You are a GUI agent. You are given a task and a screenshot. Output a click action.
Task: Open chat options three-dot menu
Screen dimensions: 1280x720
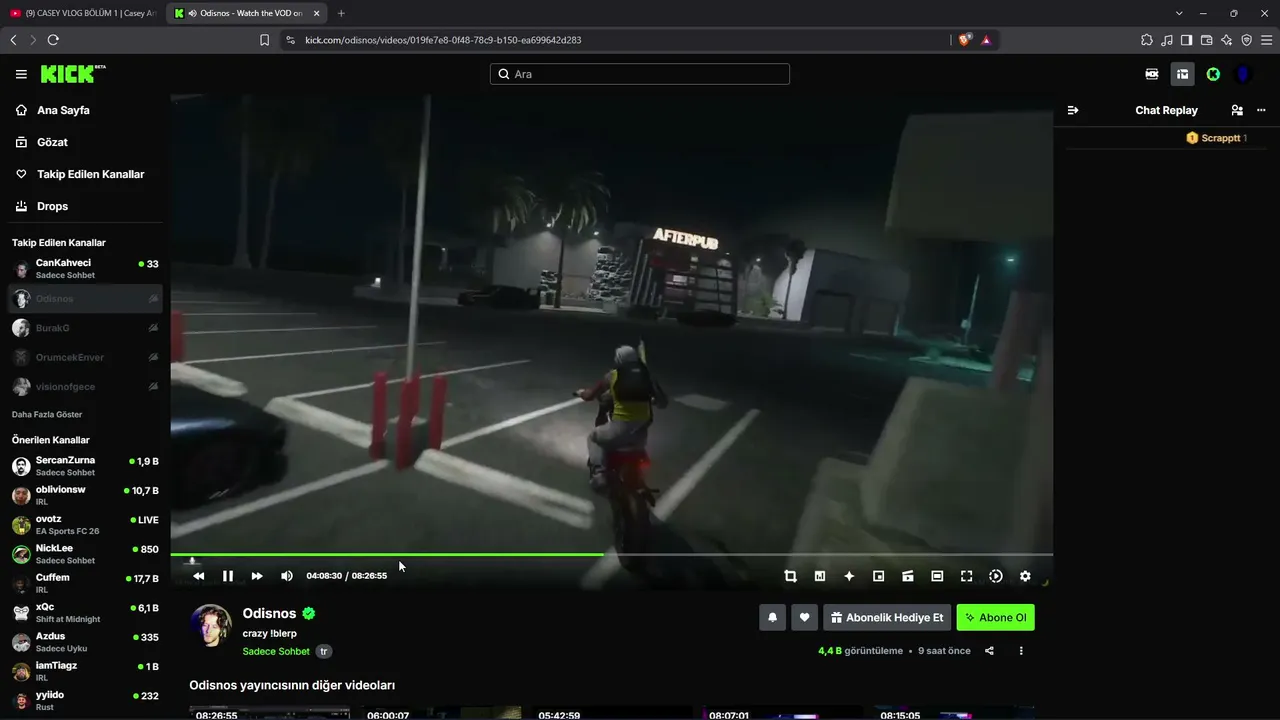pos(1262,110)
